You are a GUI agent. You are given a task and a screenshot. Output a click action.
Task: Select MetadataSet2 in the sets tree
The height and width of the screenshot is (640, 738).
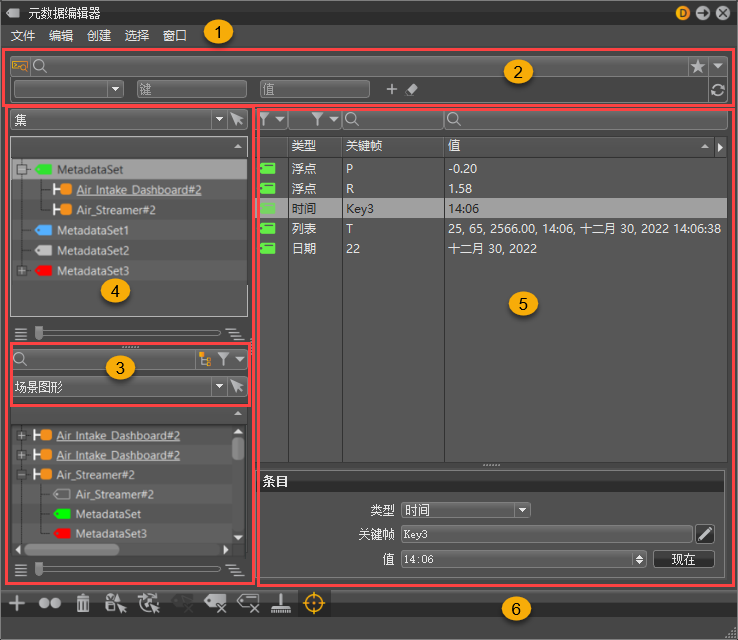tap(93, 250)
